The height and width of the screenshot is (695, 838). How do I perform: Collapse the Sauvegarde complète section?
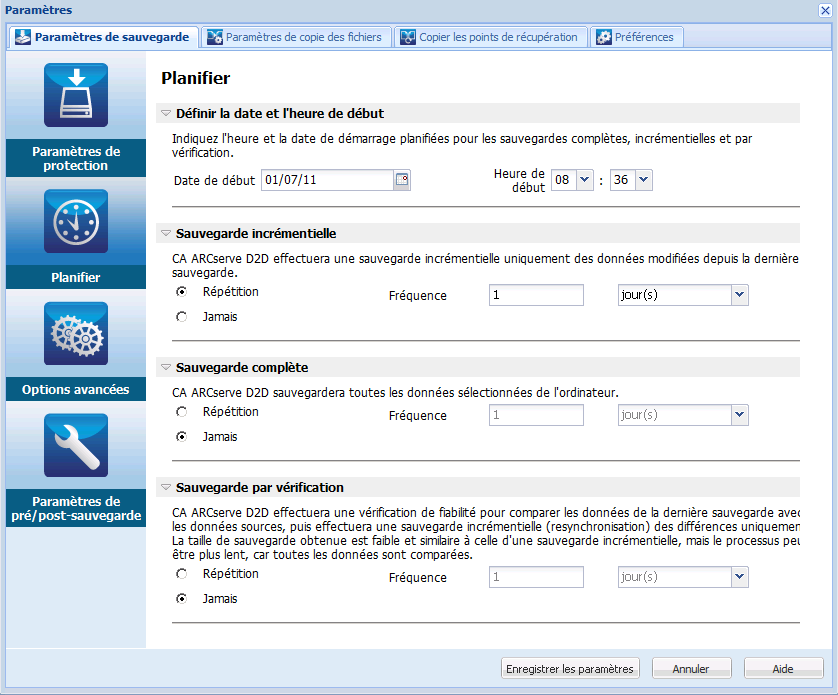coord(166,367)
